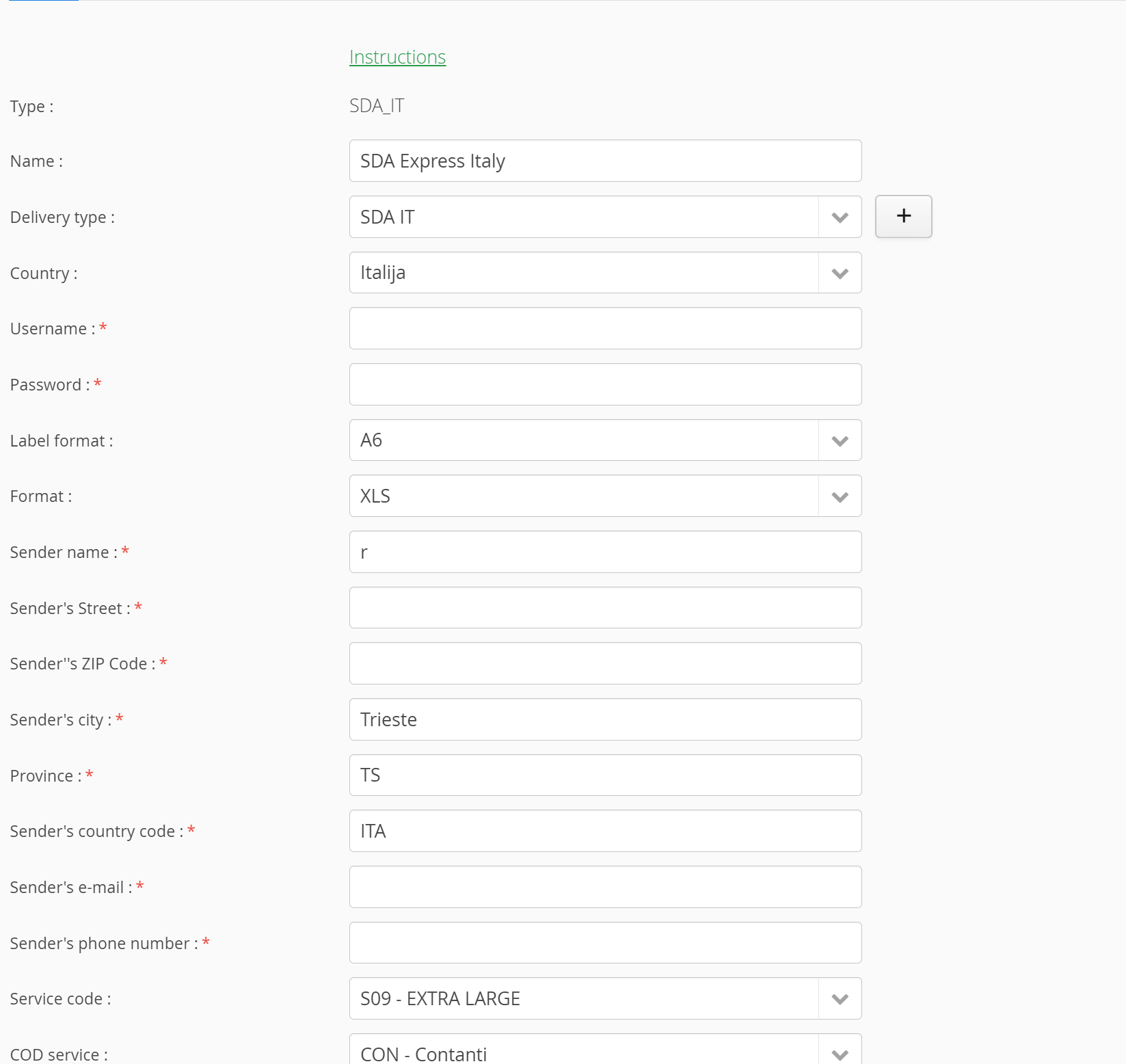Click the Sender's country code label
The width and height of the screenshot is (1126, 1064).
tap(96, 832)
